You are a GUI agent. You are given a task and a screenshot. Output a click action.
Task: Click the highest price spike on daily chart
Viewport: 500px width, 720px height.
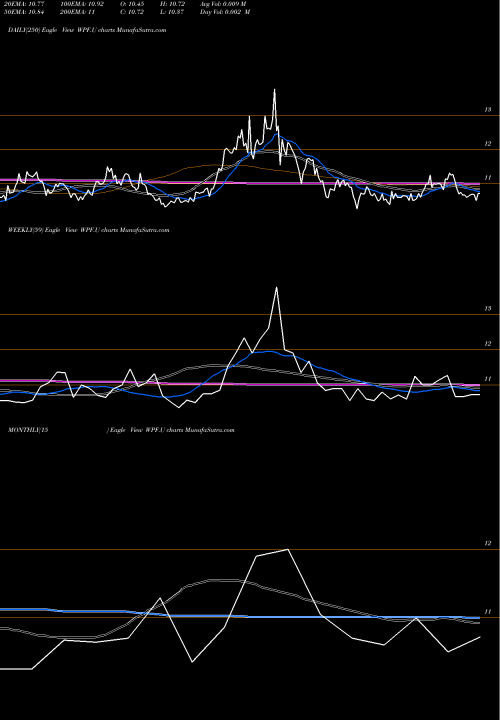click(275, 90)
